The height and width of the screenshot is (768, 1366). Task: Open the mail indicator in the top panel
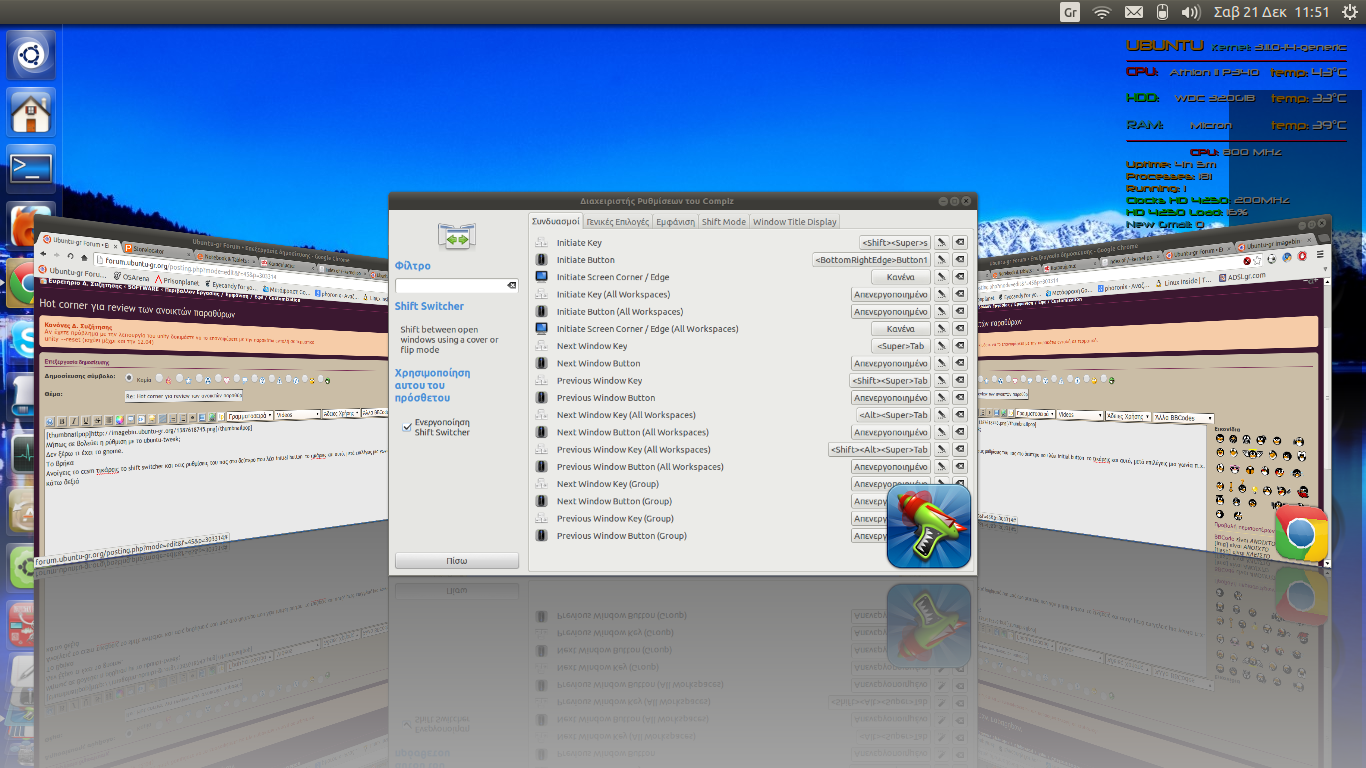(x=1133, y=12)
